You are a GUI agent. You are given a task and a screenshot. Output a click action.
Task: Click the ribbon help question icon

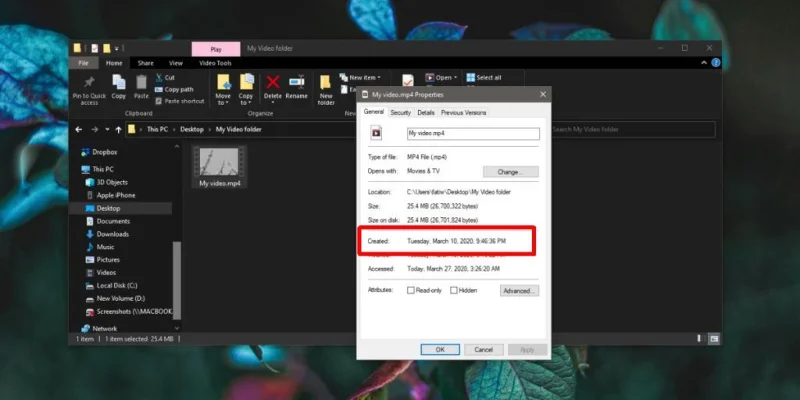point(716,63)
